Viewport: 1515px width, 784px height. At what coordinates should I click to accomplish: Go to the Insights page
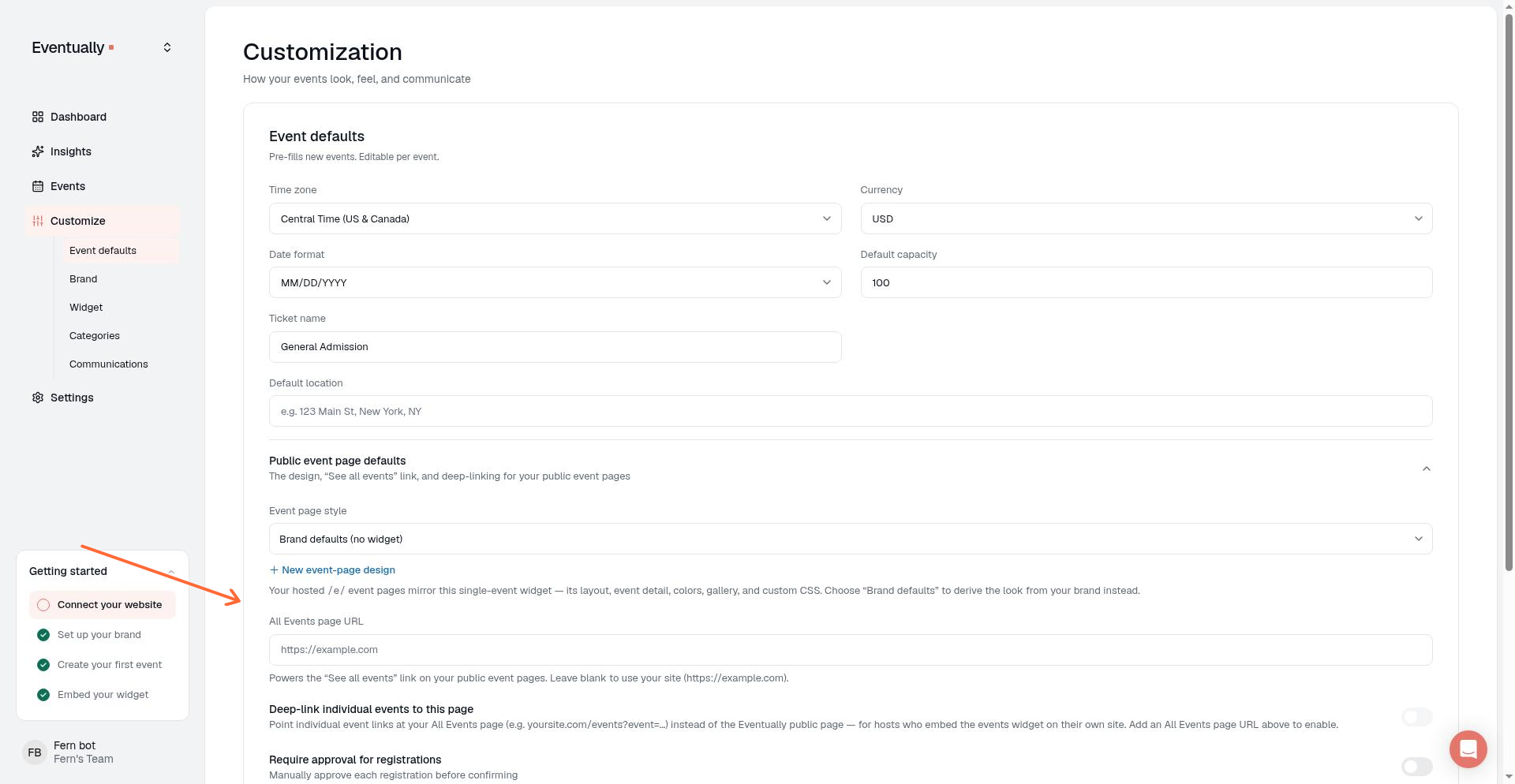coord(103,151)
